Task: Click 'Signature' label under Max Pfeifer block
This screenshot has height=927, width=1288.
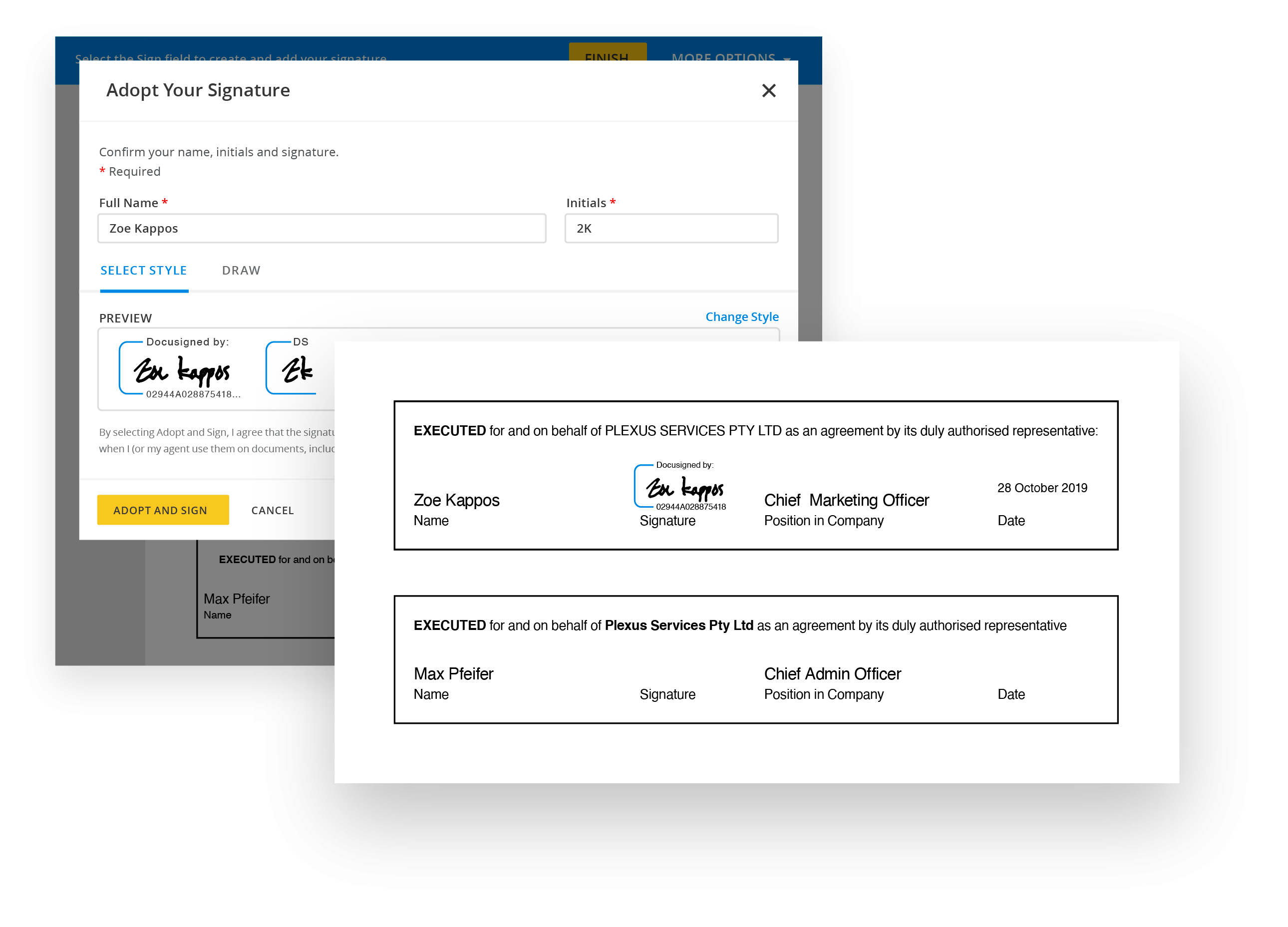Action: coord(667,694)
